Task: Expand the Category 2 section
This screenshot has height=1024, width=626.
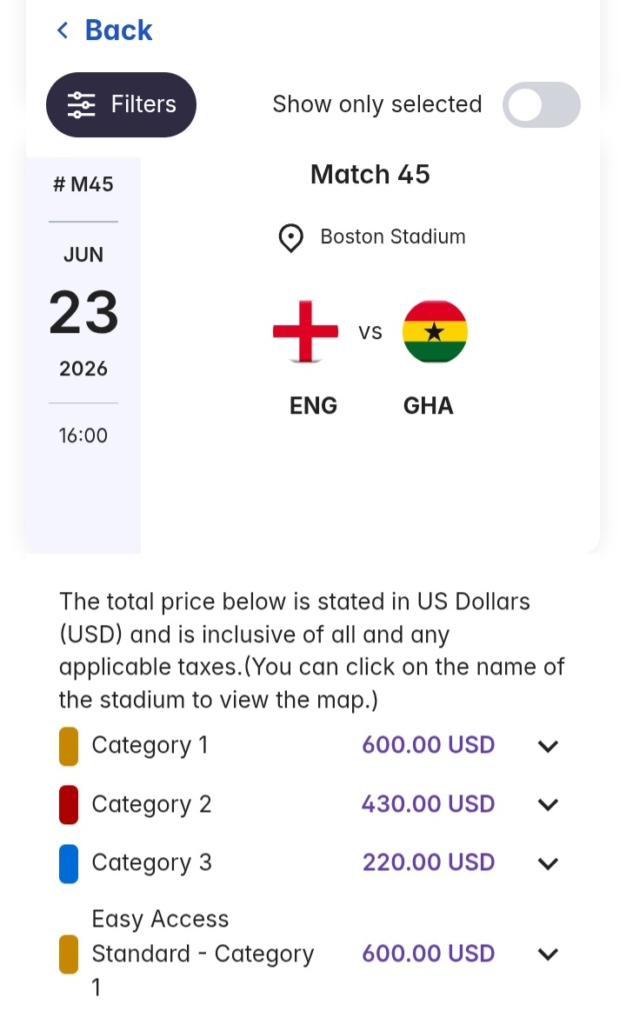Action: [548, 804]
